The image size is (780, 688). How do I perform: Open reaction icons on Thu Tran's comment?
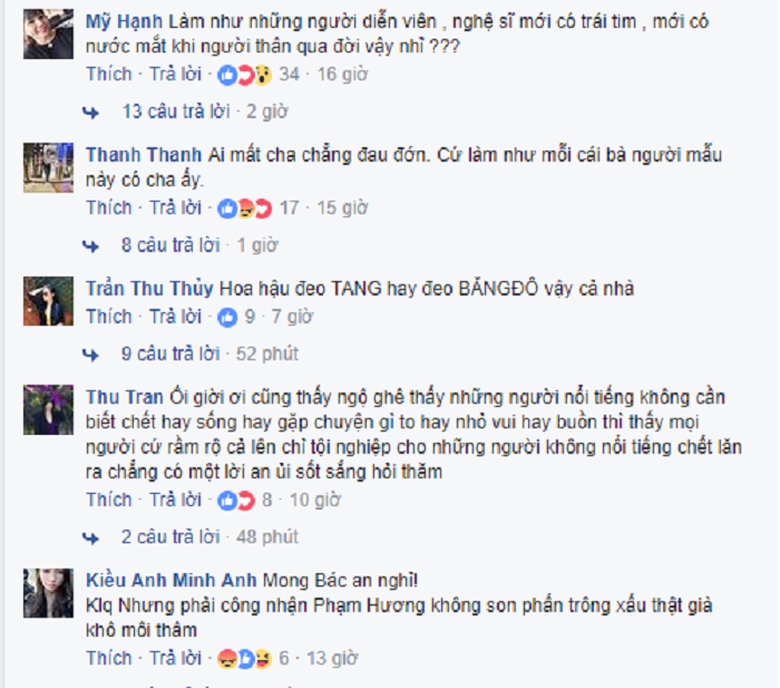[x=236, y=500]
